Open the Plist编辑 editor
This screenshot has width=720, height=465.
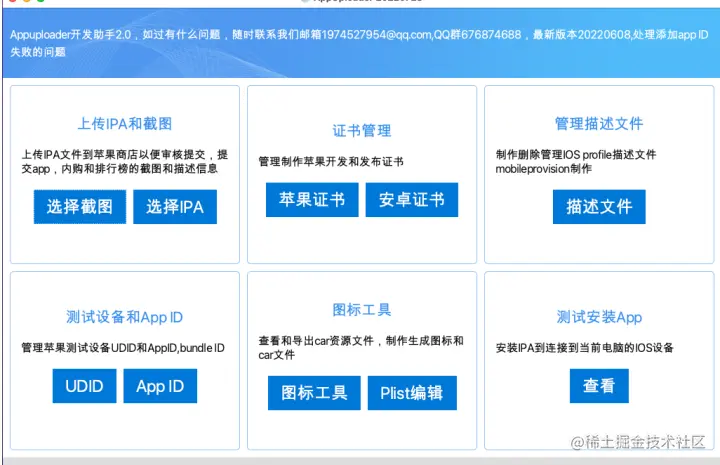(412, 393)
